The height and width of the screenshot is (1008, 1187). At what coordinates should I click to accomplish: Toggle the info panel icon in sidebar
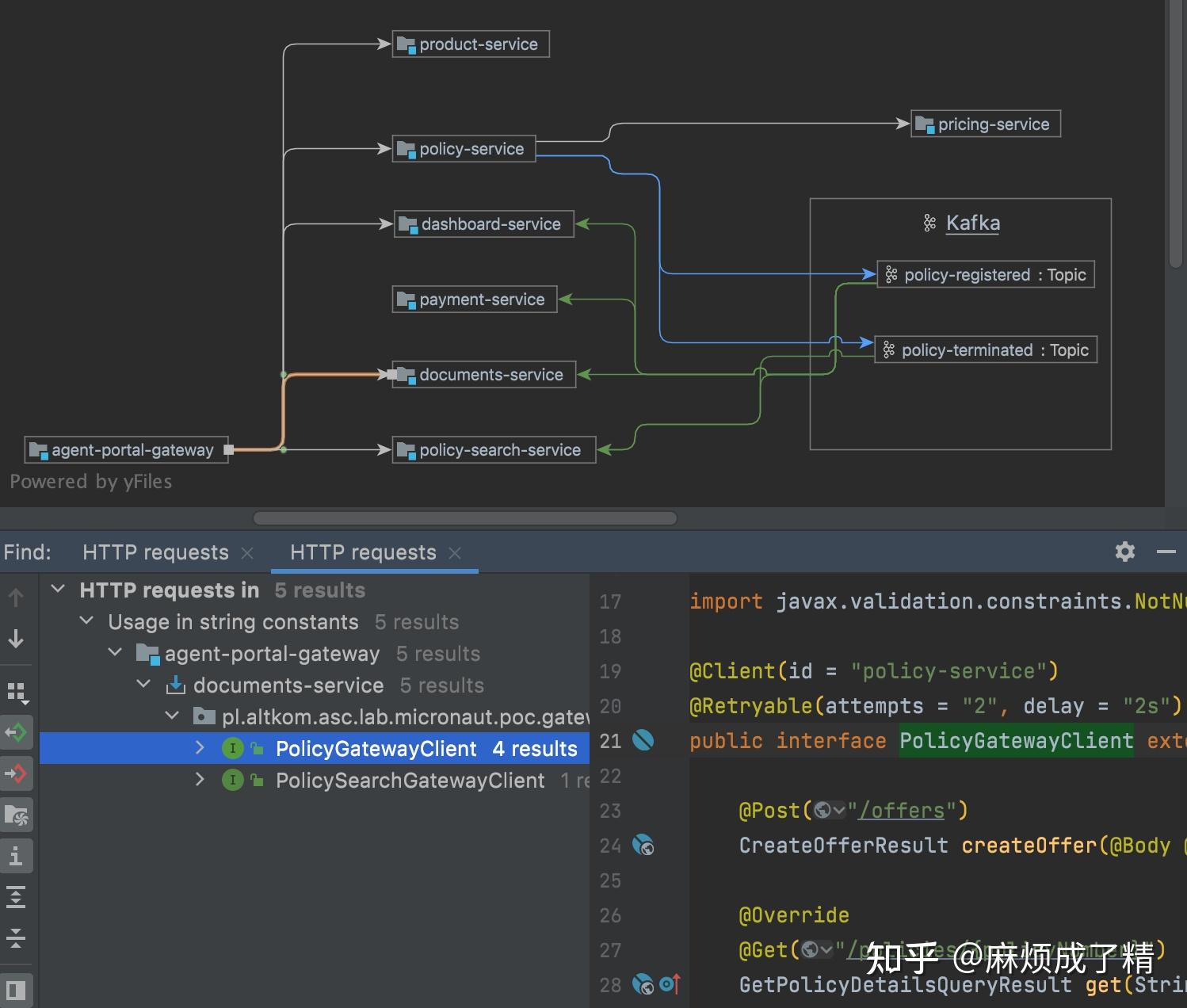point(17,856)
